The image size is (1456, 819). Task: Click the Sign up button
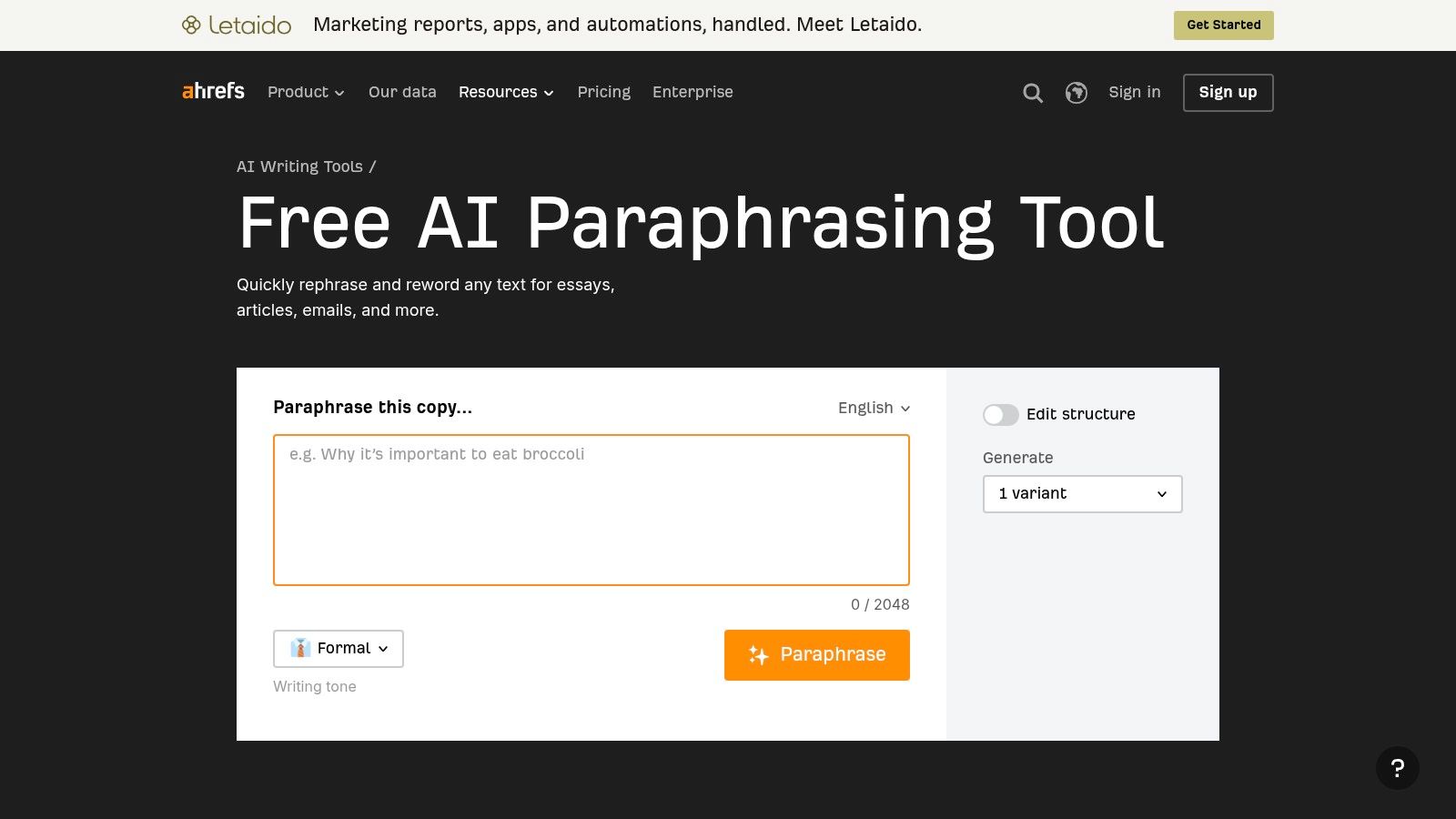click(1228, 93)
